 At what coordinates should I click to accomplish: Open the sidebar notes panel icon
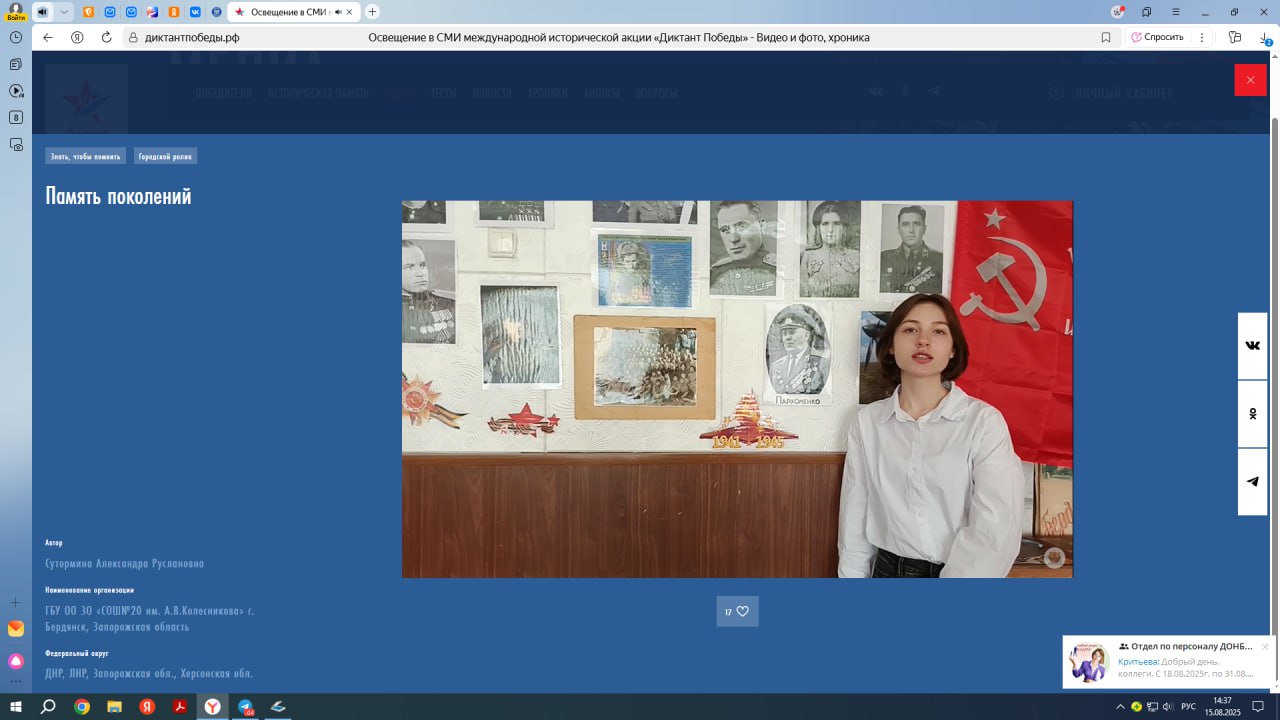16,64
